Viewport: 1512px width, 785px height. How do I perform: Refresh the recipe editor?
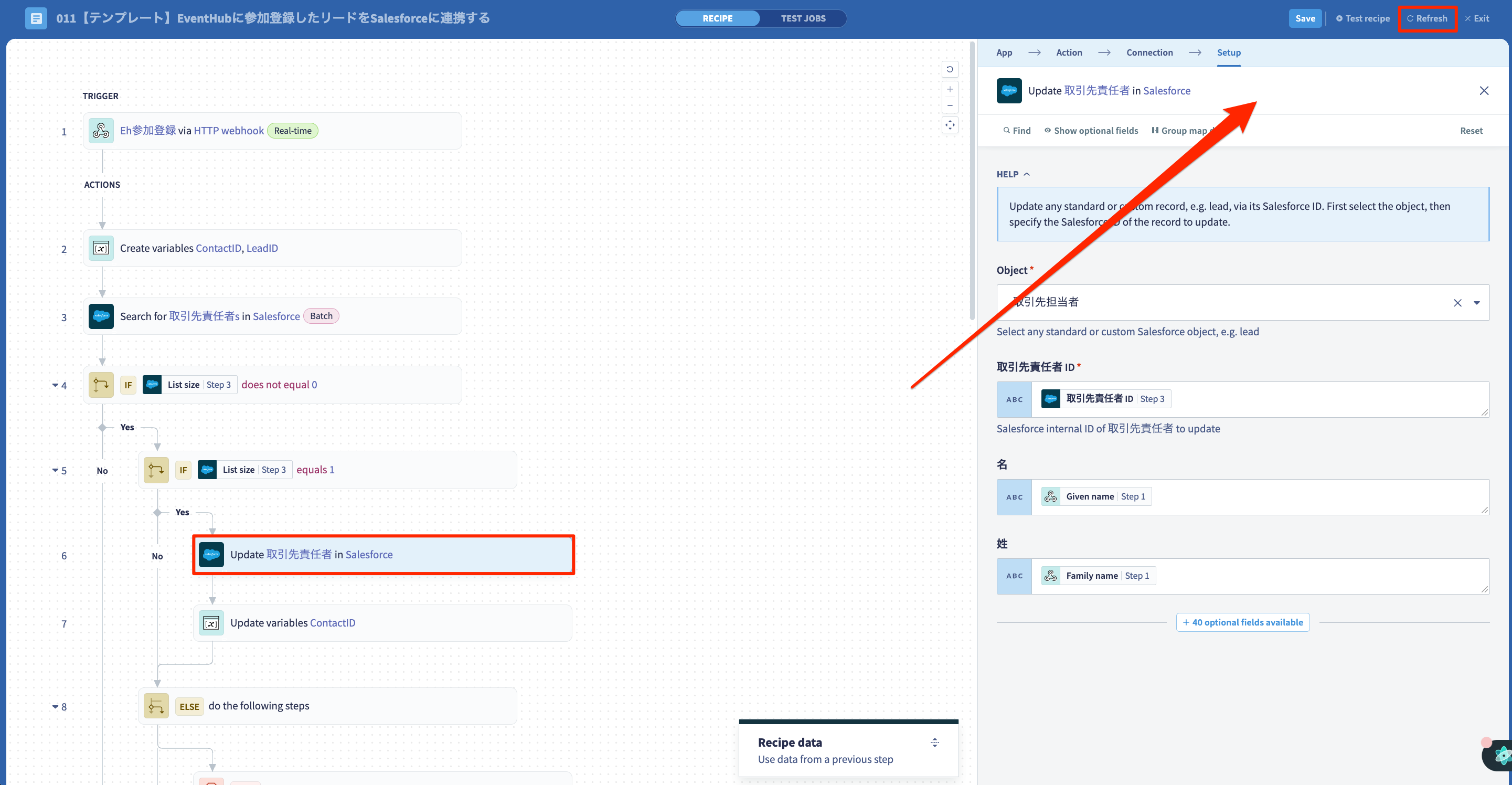tap(1427, 18)
